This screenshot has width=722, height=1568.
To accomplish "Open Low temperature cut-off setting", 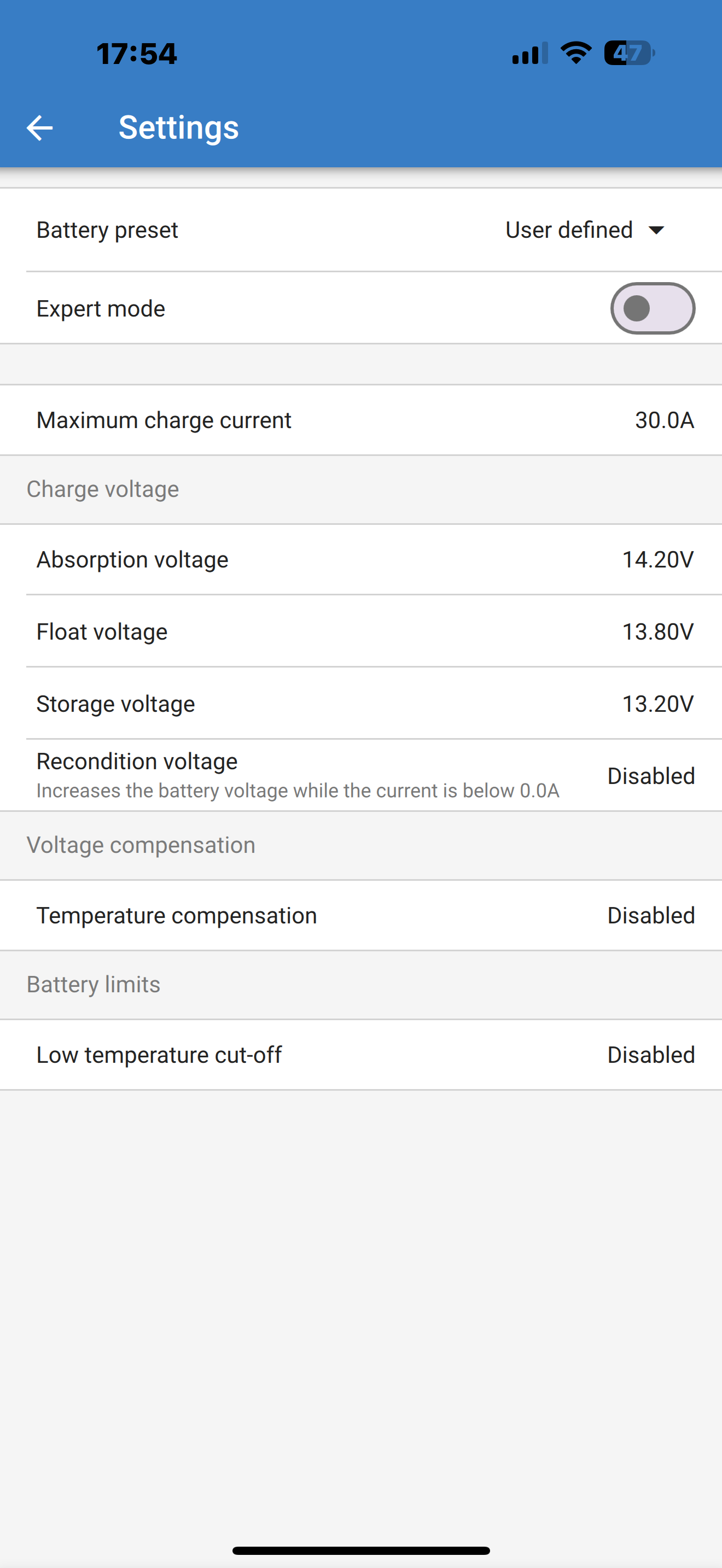I will click(x=361, y=1055).
